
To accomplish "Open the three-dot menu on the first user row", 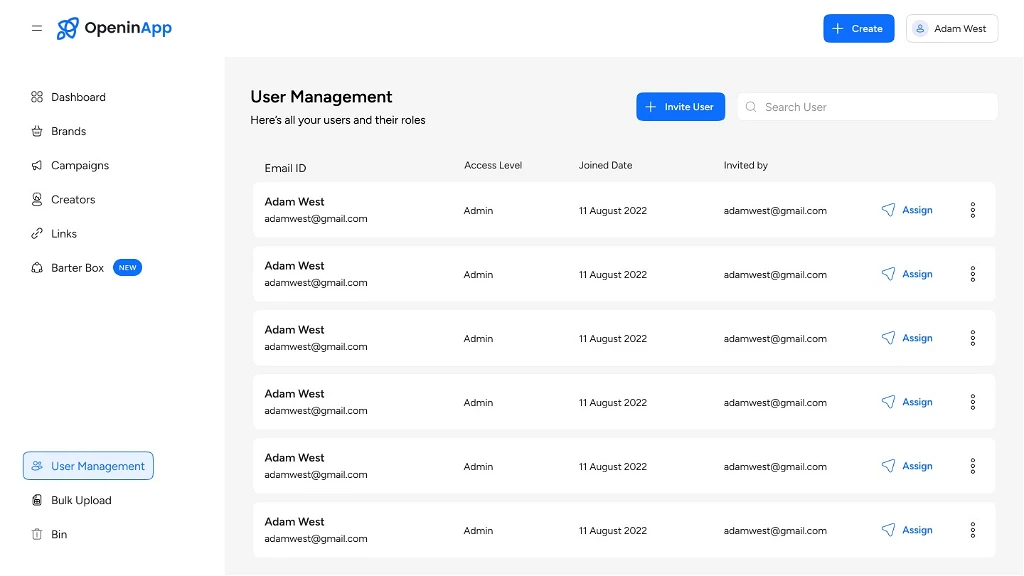I will [972, 210].
